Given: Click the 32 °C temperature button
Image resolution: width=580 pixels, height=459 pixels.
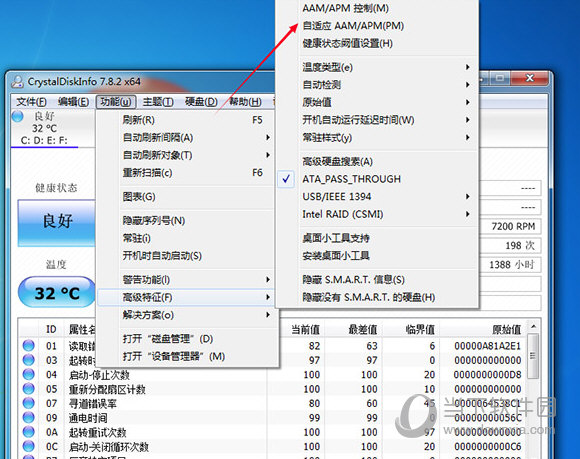Looking at the screenshot, I should 57,292.
